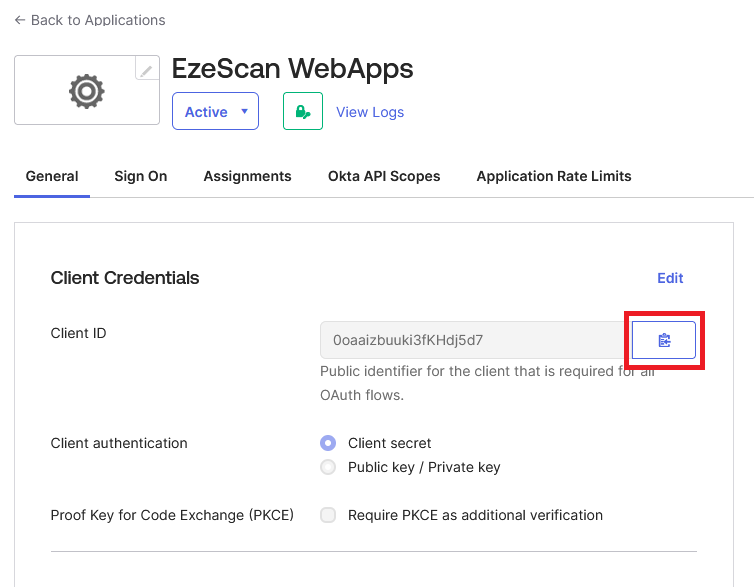Open the Sign On tab
The image size is (754, 587).
[x=140, y=176]
